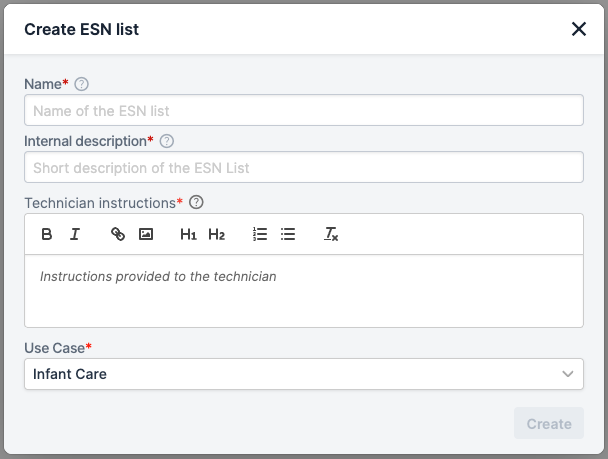Click the Create button
This screenshot has width=608, height=459.
549,423
